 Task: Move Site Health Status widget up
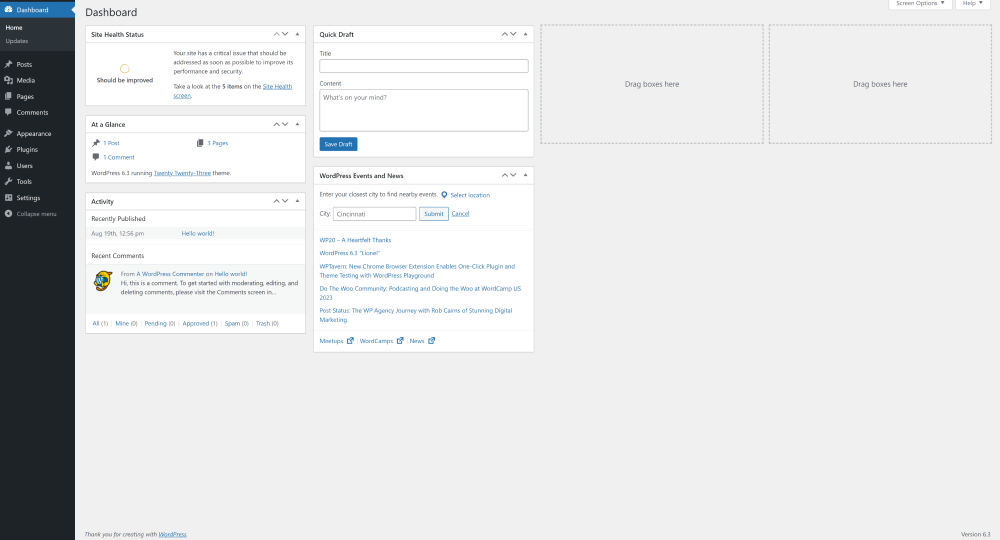point(276,34)
